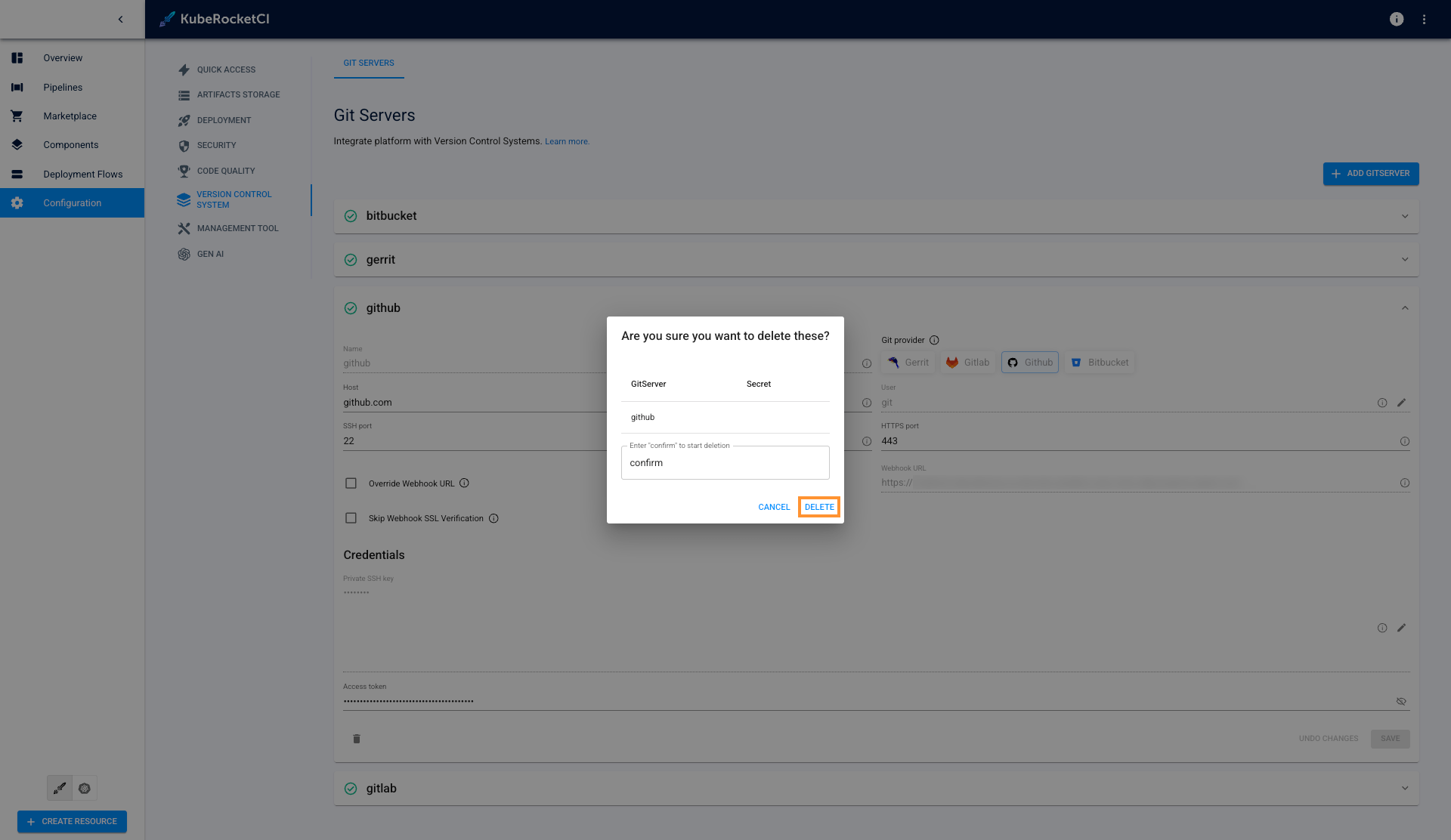Expand the gitlab git server row
The width and height of the screenshot is (1451, 840).
coord(1404,788)
